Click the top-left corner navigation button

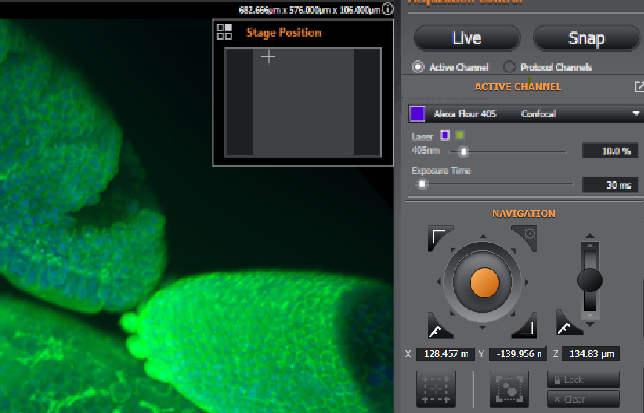438,237
